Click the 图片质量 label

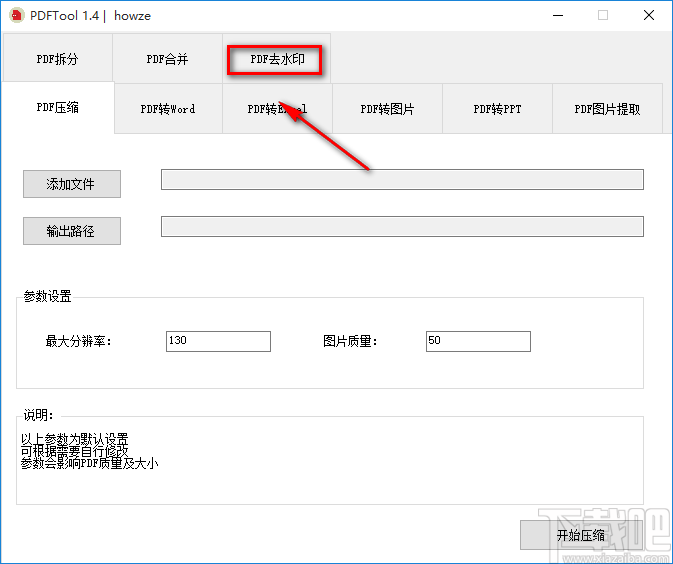(x=350, y=342)
